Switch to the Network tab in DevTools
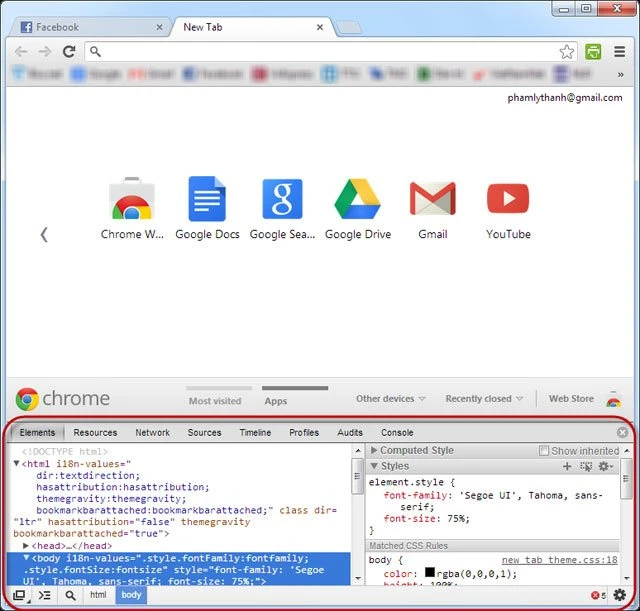The image size is (640, 611). point(152,433)
